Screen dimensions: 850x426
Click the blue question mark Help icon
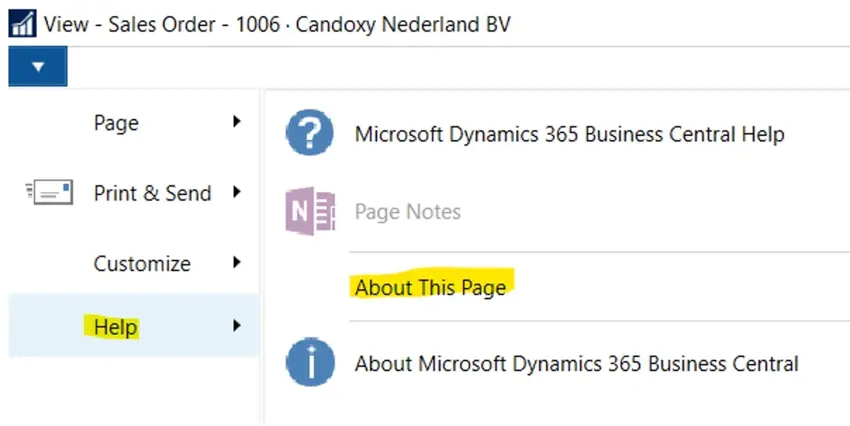point(309,134)
